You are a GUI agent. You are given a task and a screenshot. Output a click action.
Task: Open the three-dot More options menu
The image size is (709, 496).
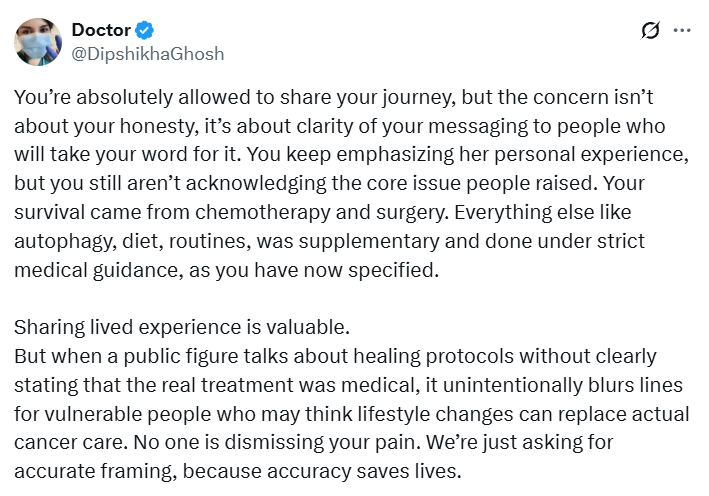(683, 31)
